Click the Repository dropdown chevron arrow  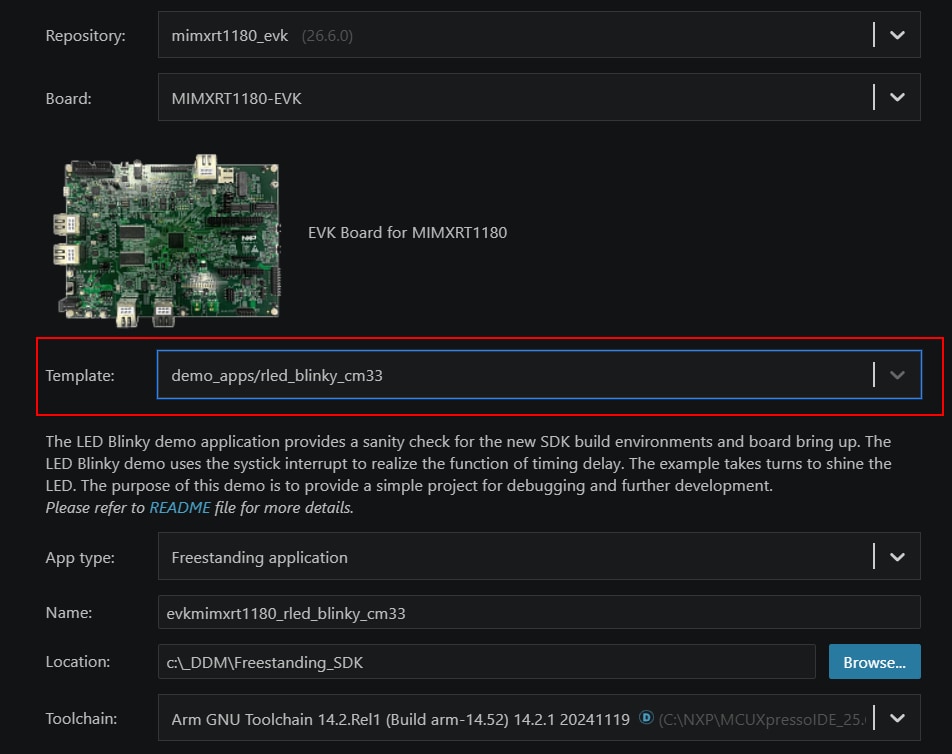pyautogui.click(x=897, y=35)
